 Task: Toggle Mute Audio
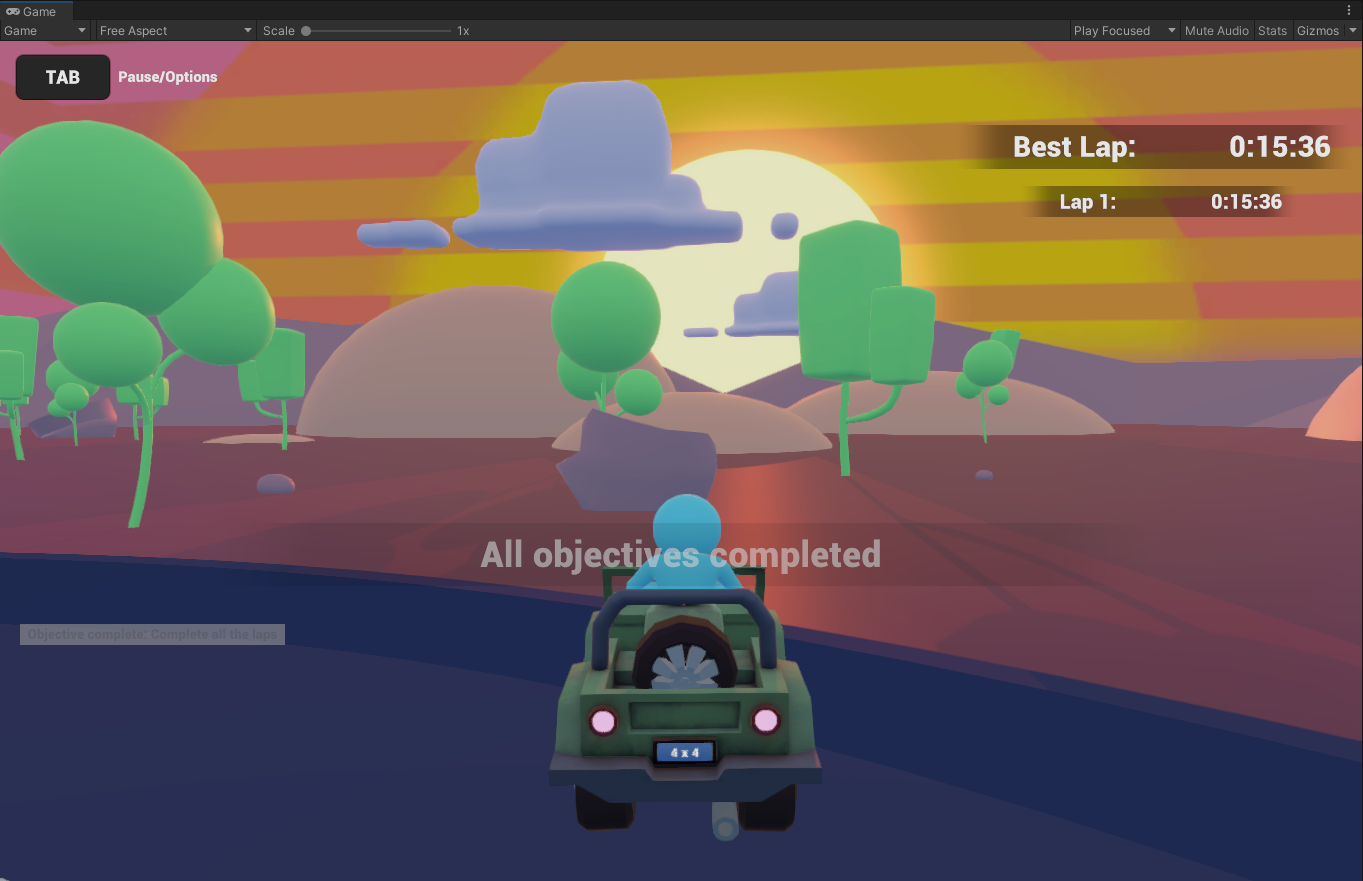(1216, 30)
